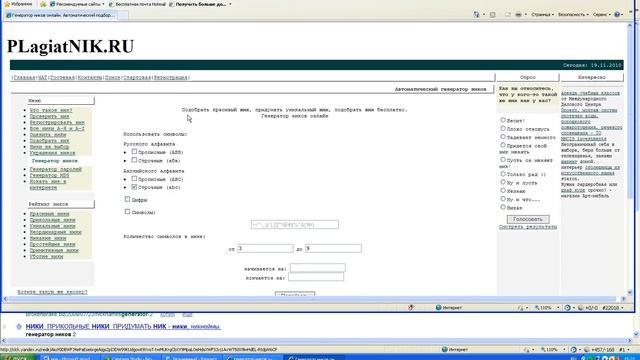Click the page horizontal scrollbar

pyautogui.click(x=313, y=299)
